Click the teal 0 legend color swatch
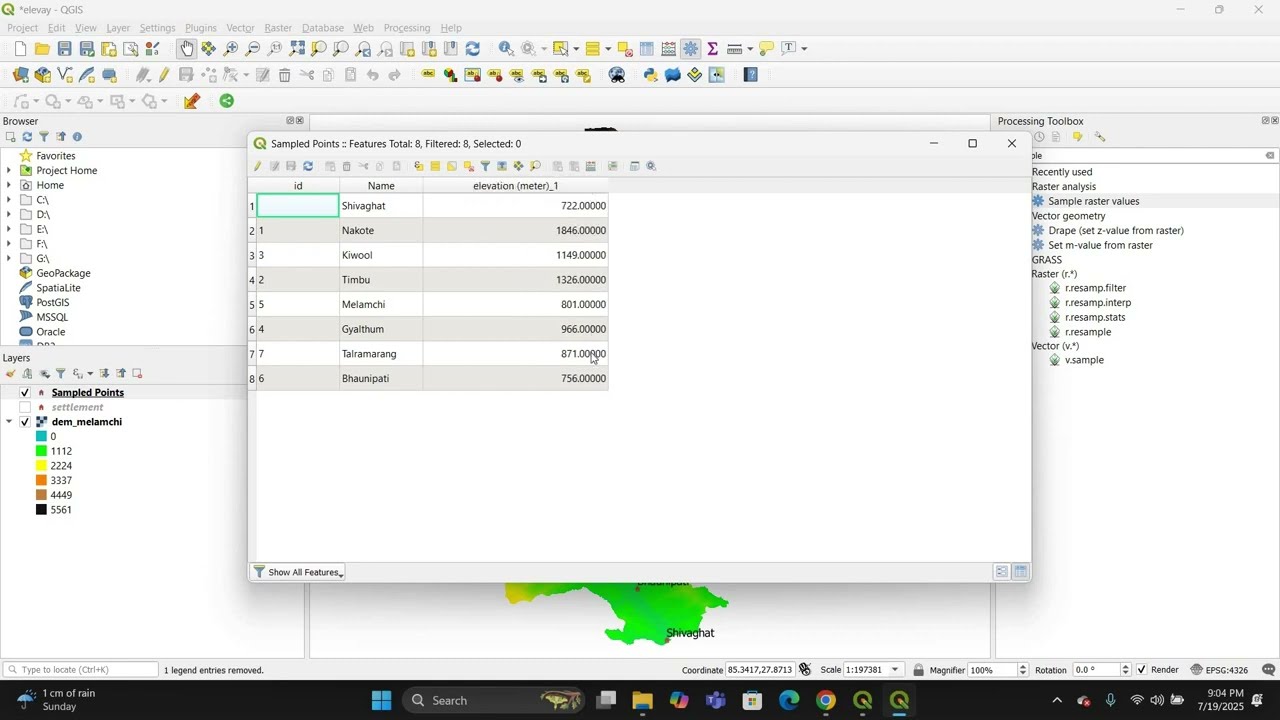 click(x=41, y=436)
